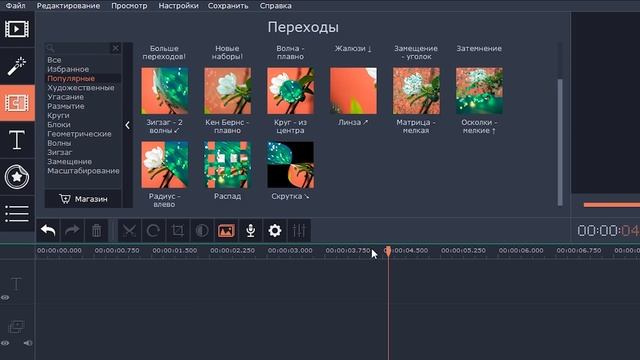Open the Audio equalizer sliders icon
The image size is (640, 360).
point(299,231)
